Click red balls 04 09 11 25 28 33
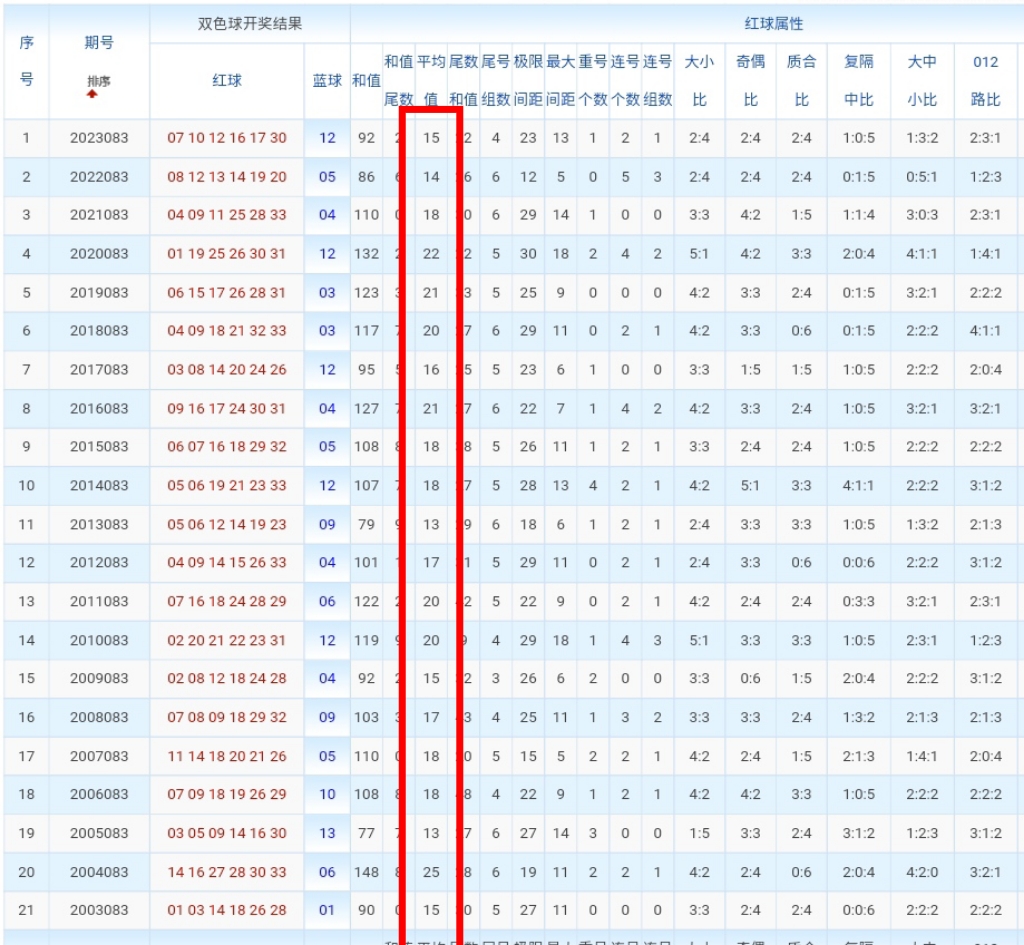1024x945 pixels. 227,215
